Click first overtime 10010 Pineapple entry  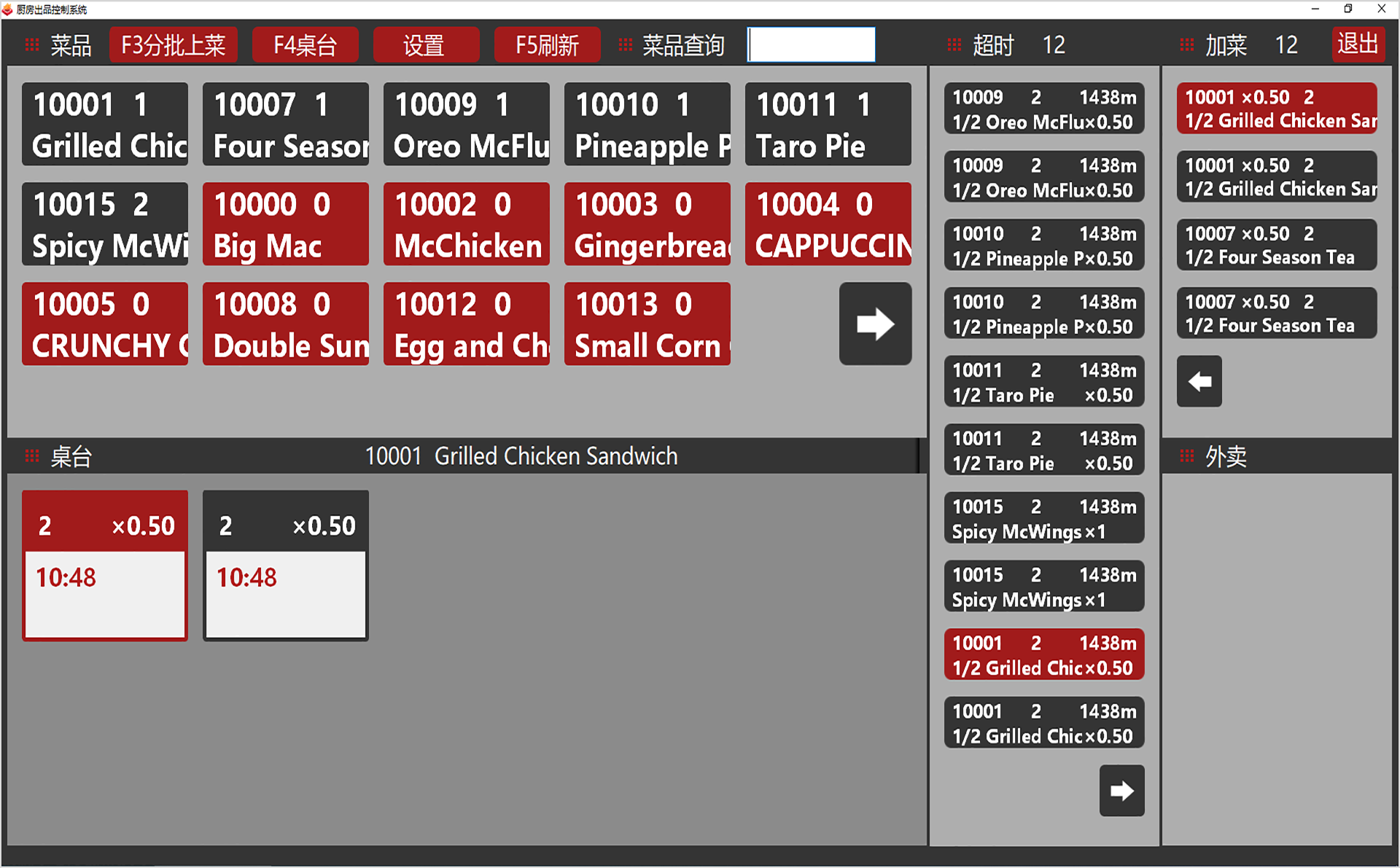point(1044,245)
